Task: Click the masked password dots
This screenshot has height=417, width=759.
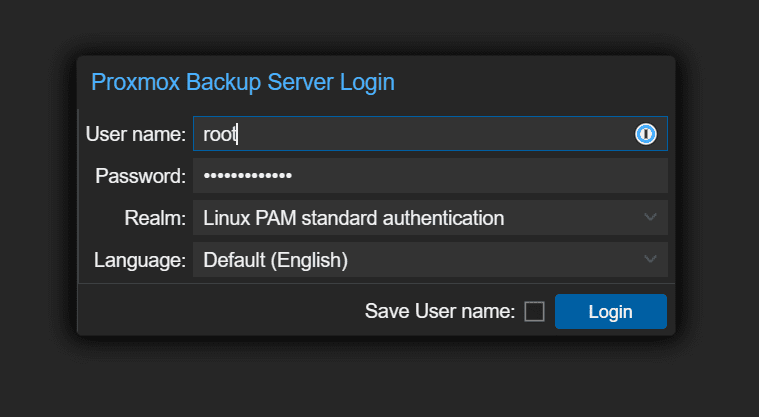Action: click(247, 176)
